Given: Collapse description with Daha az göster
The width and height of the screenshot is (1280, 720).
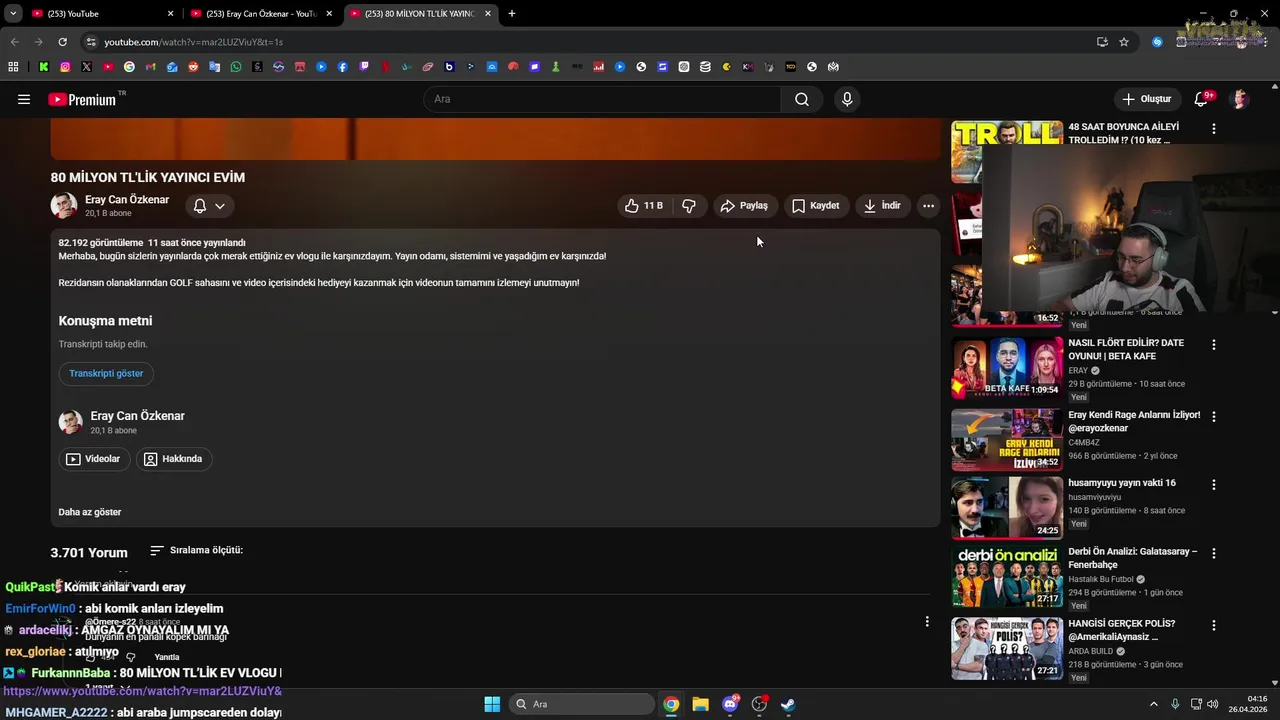Looking at the screenshot, I should tap(90, 512).
